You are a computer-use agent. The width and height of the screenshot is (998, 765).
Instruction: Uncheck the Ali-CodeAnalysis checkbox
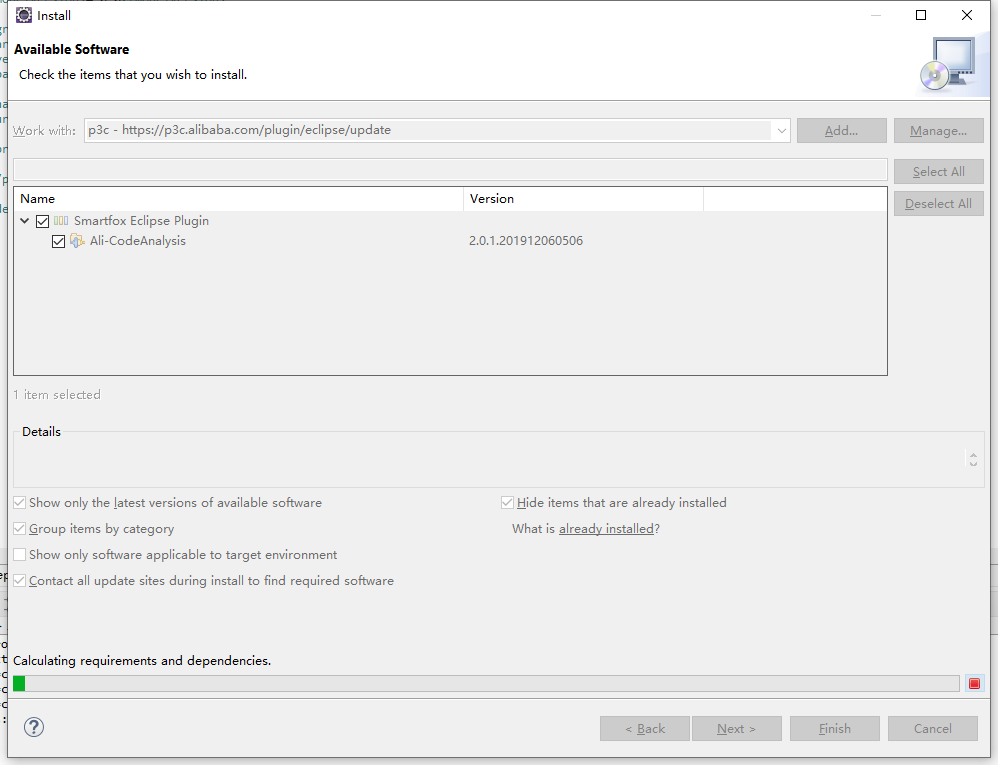click(59, 241)
